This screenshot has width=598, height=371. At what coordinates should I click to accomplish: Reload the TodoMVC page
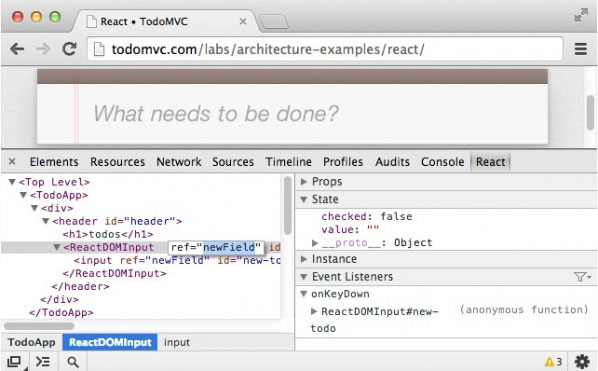pyautogui.click(x=69, y=49)
